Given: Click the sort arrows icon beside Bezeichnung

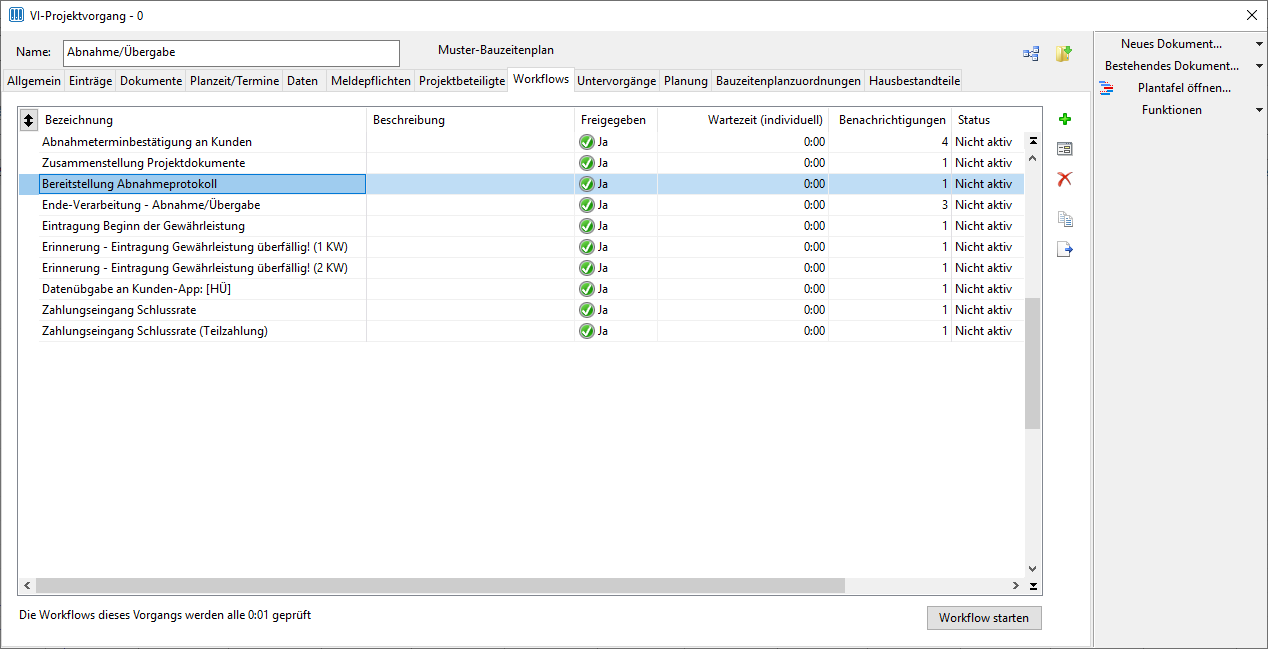Looking at the screenshot, I should (29, 120).
